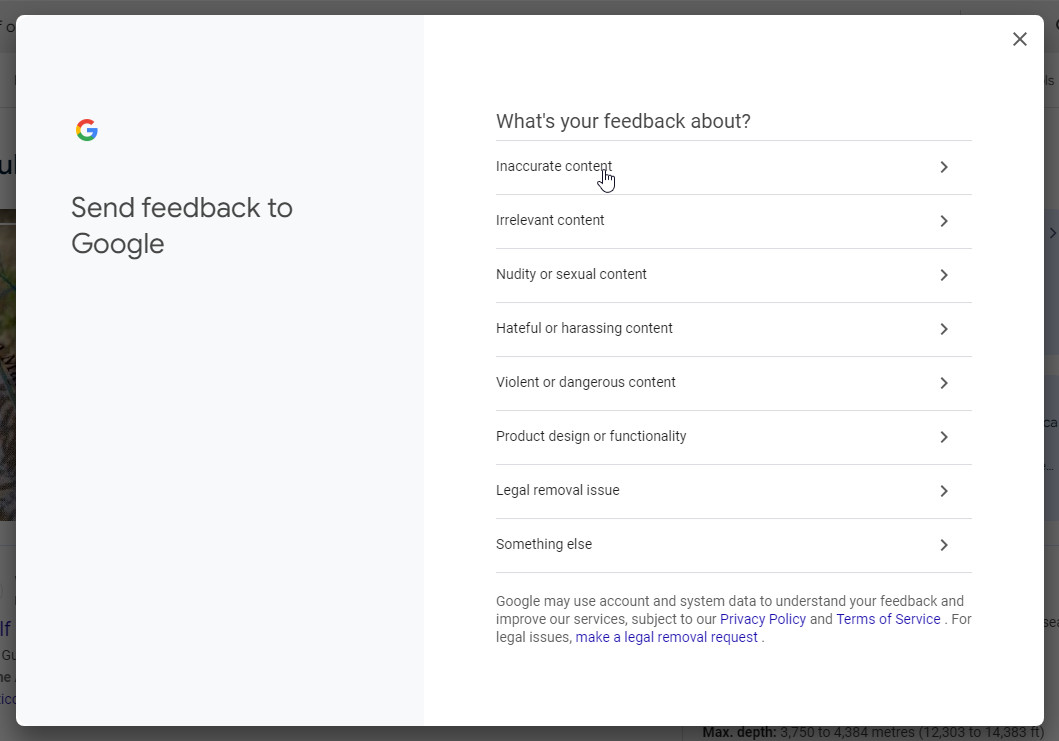This screenshot has height=741, width=1059.
Task: Choose Violent or dangerous content
Action: click(x=586, y=383)
